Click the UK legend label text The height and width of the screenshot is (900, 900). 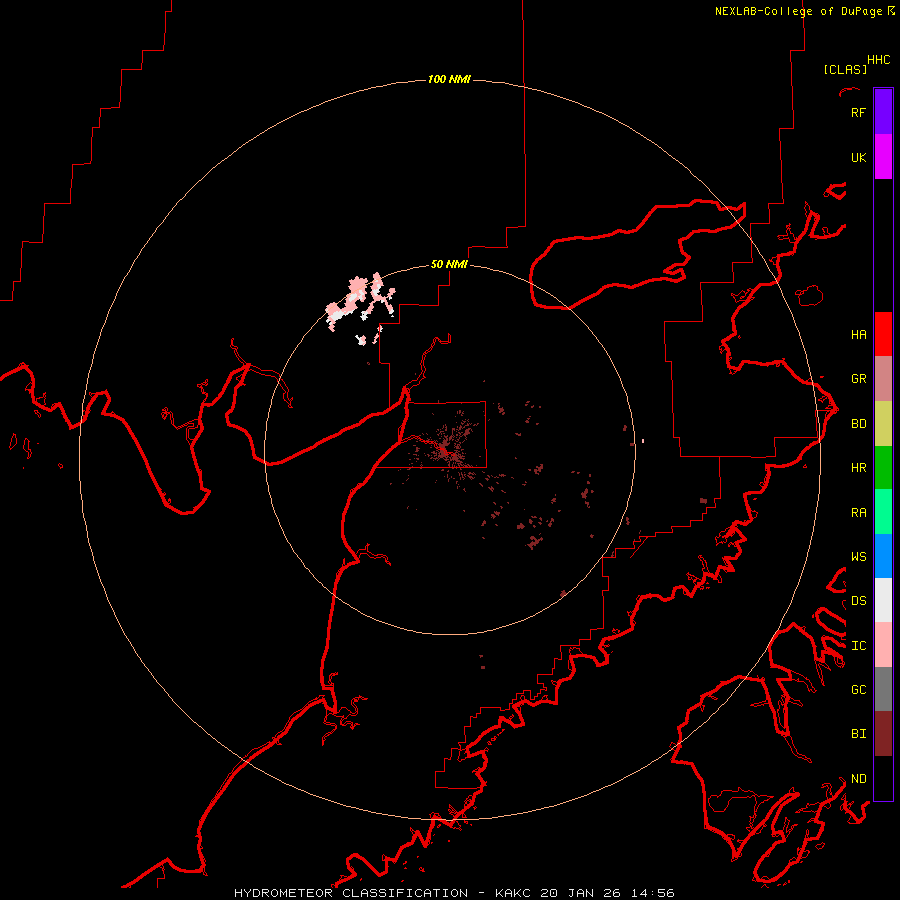(x=858, y=157)
